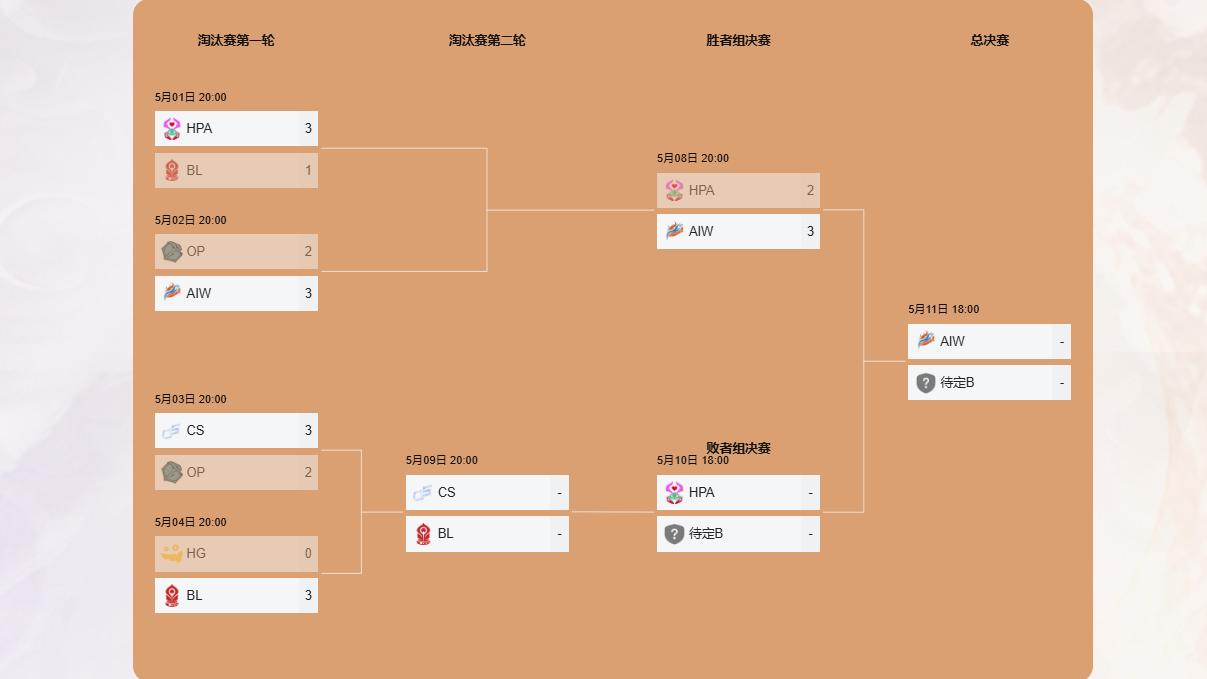1207x679 pixels.
Task: Click CS team logo in May 03 match
Action: tap(172, 430)
